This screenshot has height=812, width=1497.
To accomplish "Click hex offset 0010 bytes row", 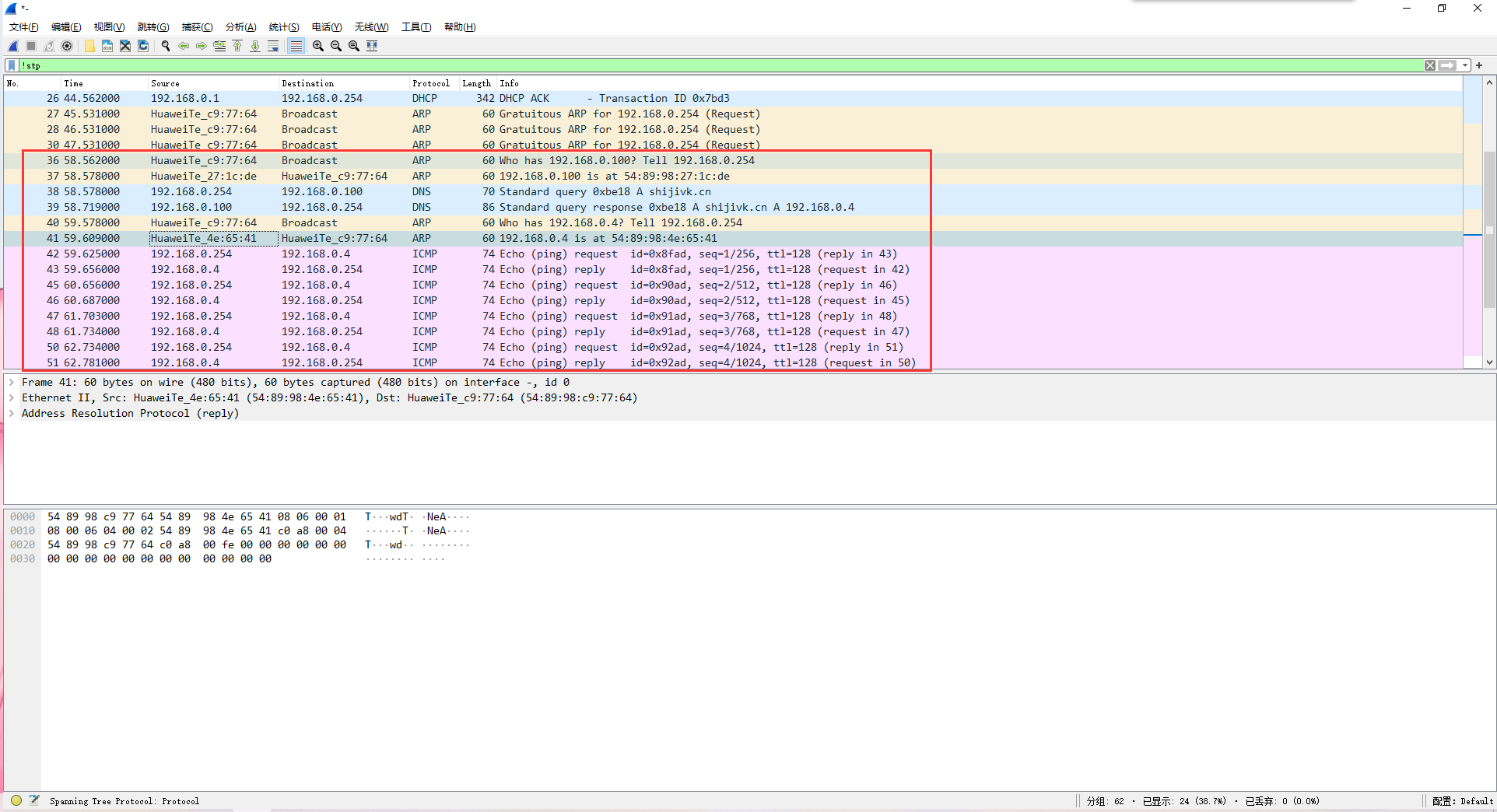I will tap(197, 530).
